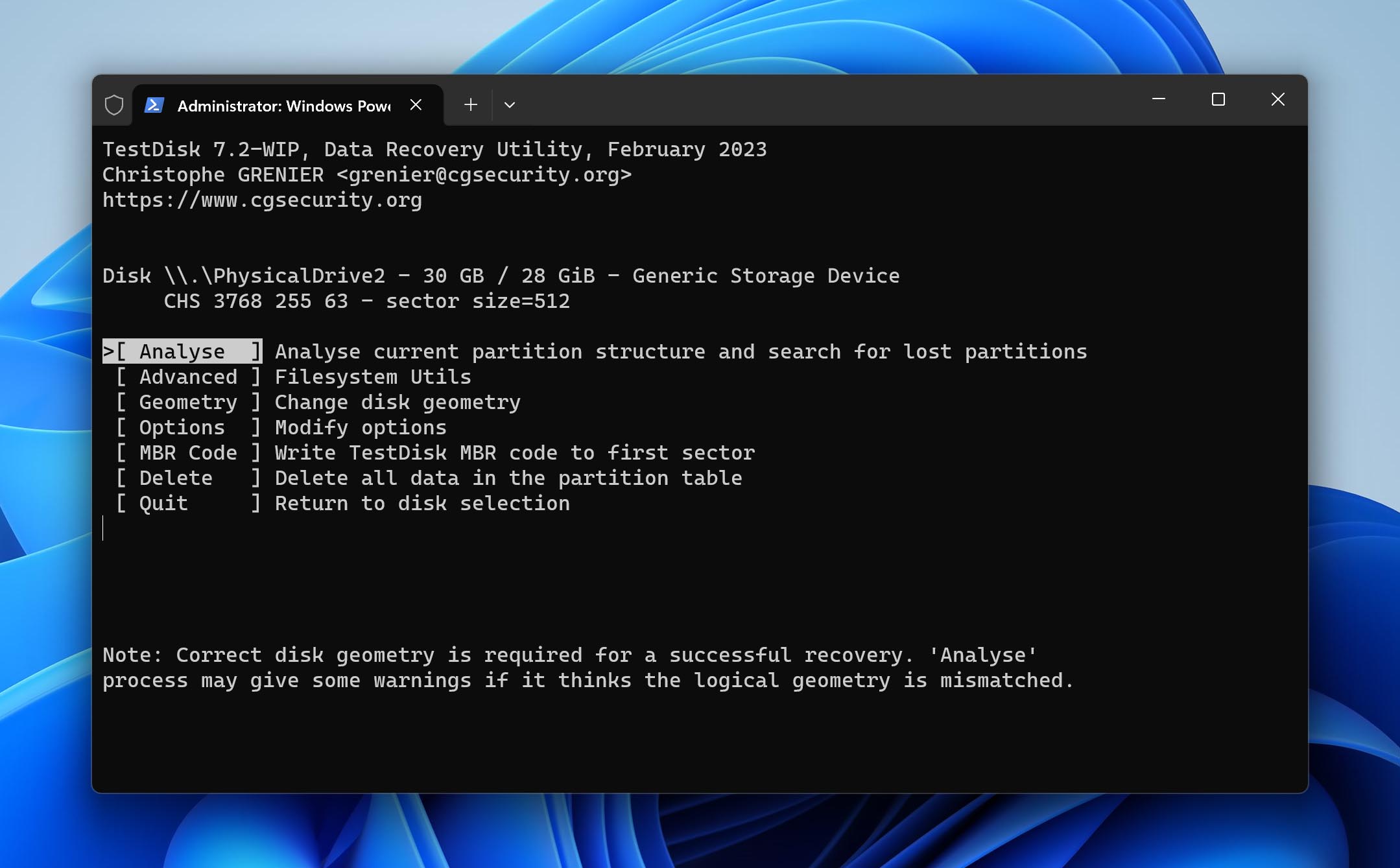Click 'Analyse current partition structure' description

(682, 351)
